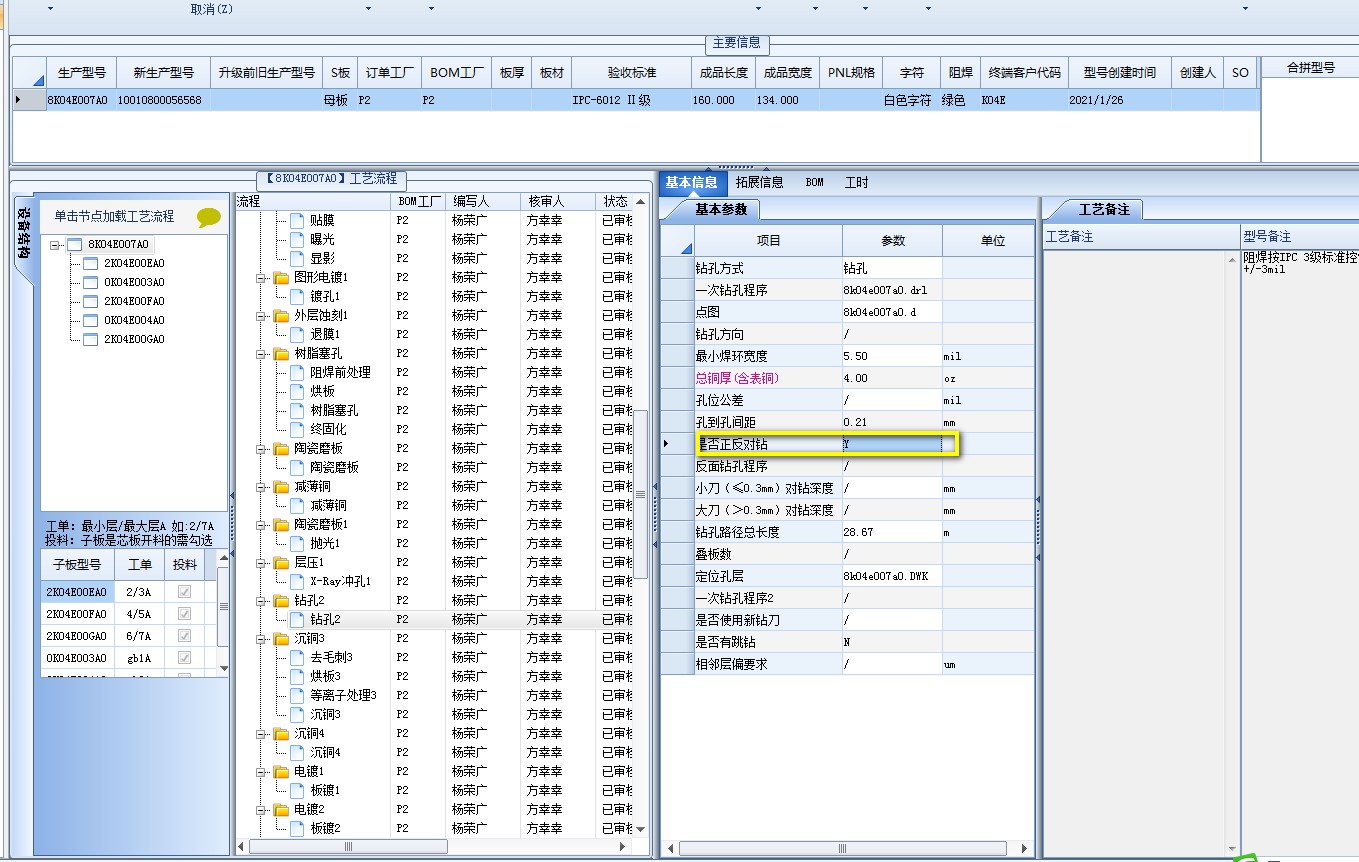Click the 烘板 document icon under 树脂塞孔
Viewport: 1359px width, 862px height.
pyautogui.click(x=297, y=391)
